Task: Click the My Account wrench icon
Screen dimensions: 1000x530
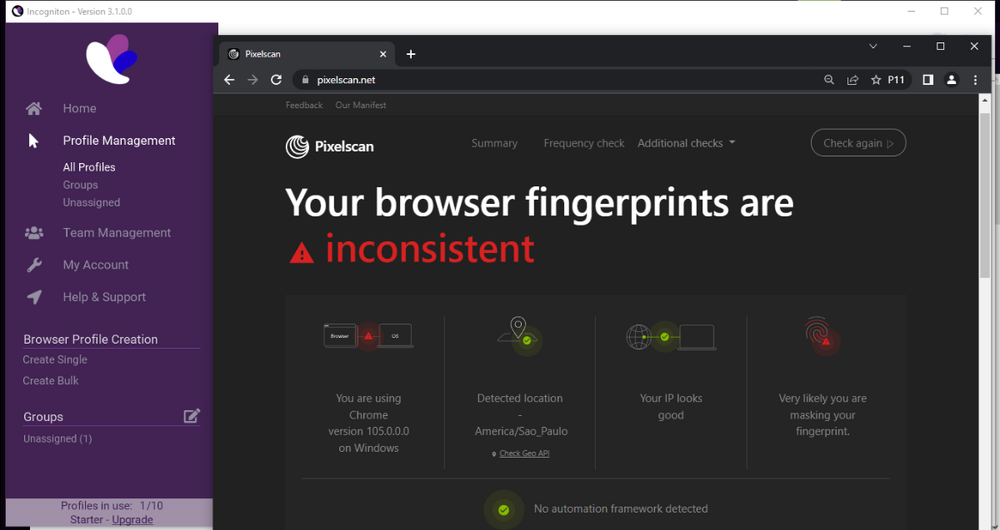Action: click(x=34, y=265)
